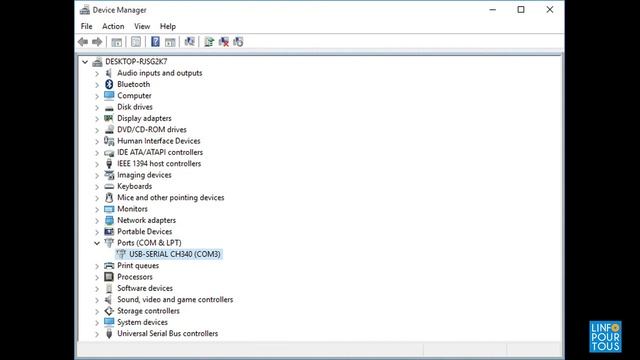Click the Universal Serial Bus controllers icon

[x=109, y=333]
